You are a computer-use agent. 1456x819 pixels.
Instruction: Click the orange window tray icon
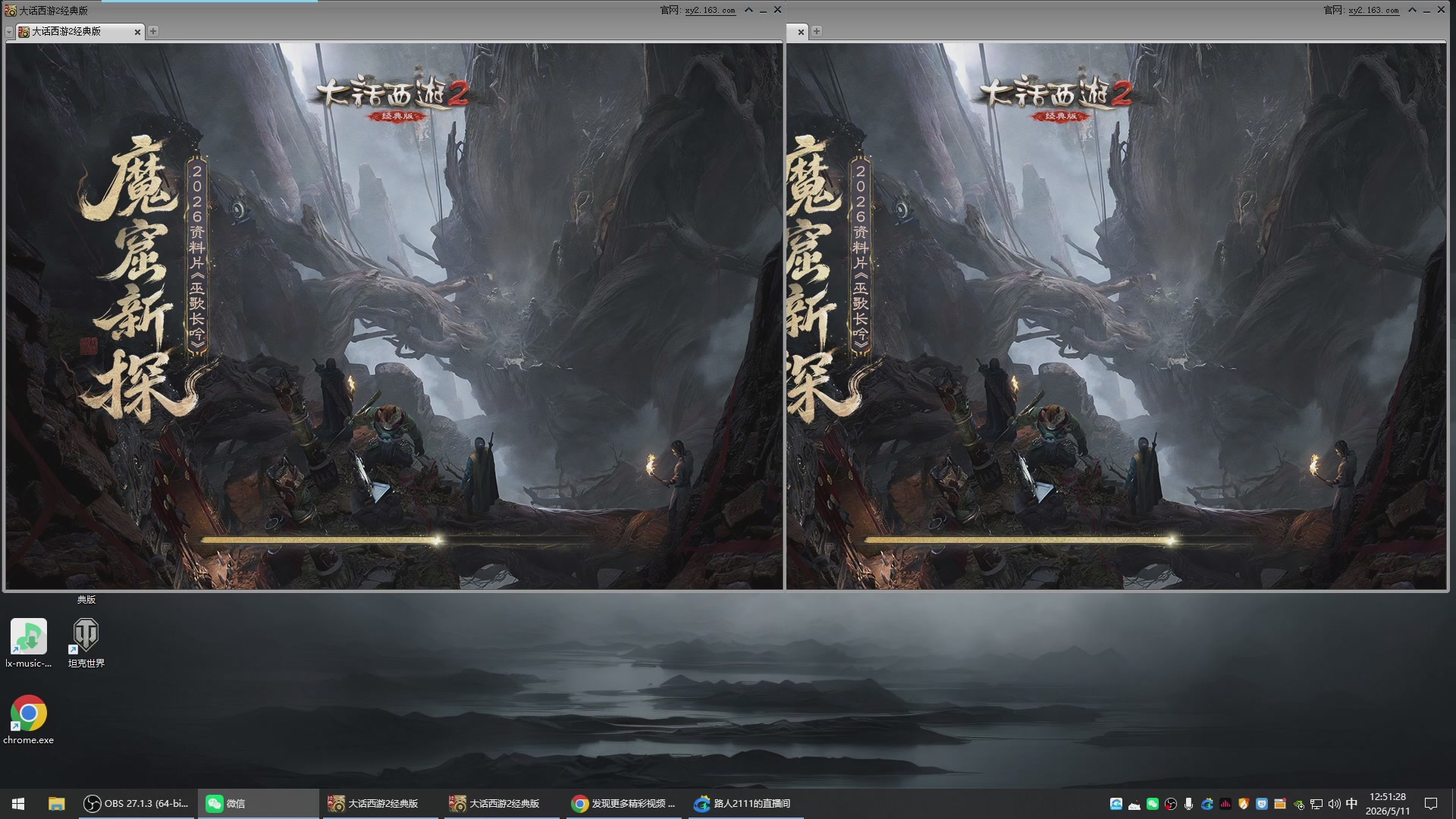(x=1280, y=804)
